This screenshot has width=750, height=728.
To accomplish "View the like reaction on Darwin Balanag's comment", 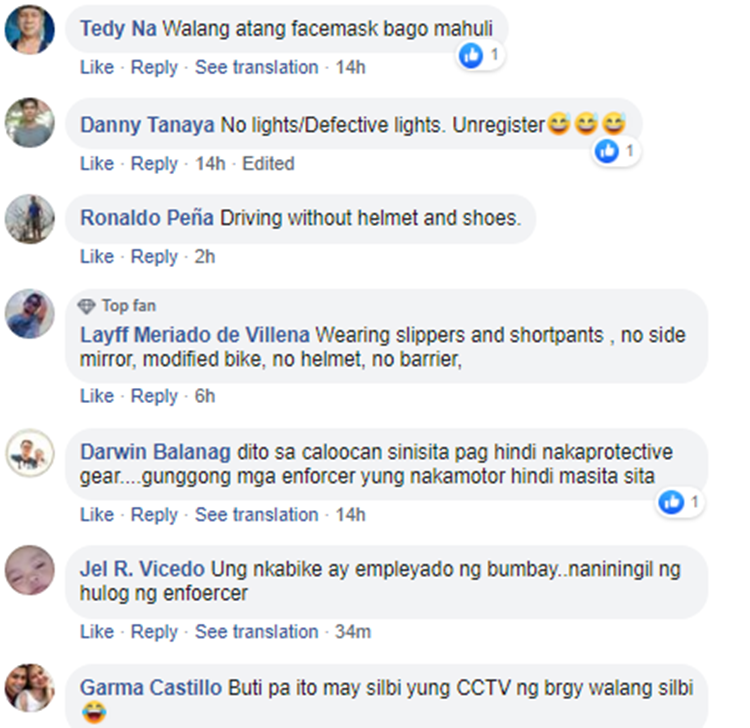I will point(680,503).
